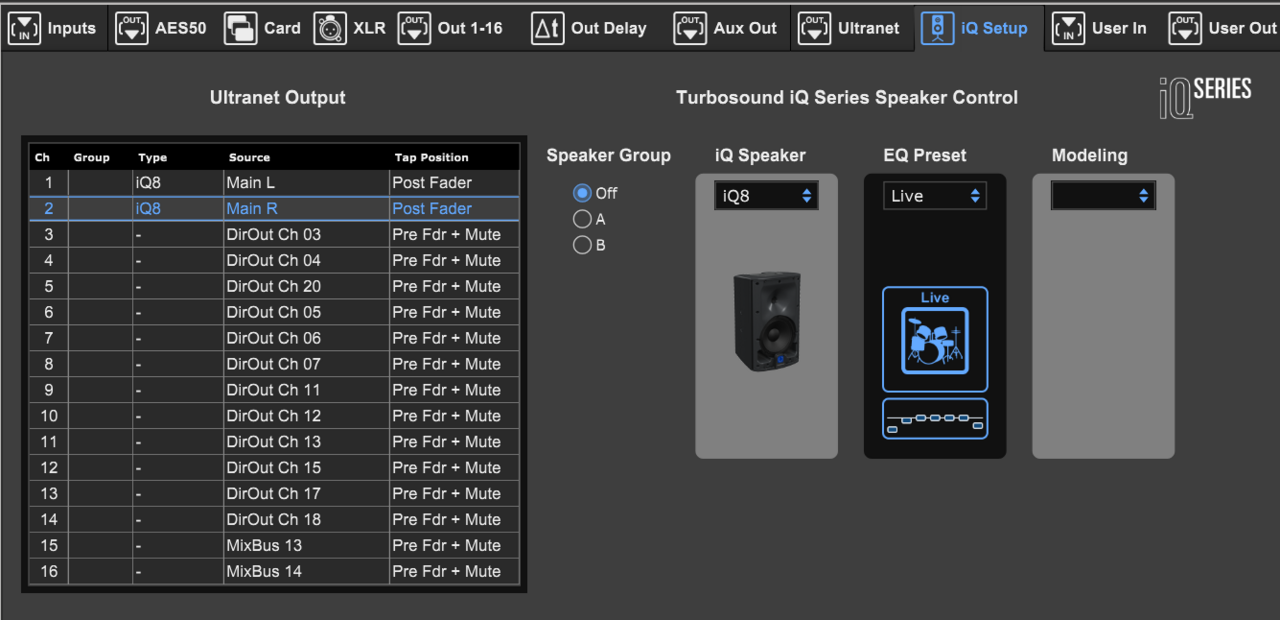This screenshot has width=1280, height=620.
Task: Click the Inputs tab IN icon
Action: [24, 28]
